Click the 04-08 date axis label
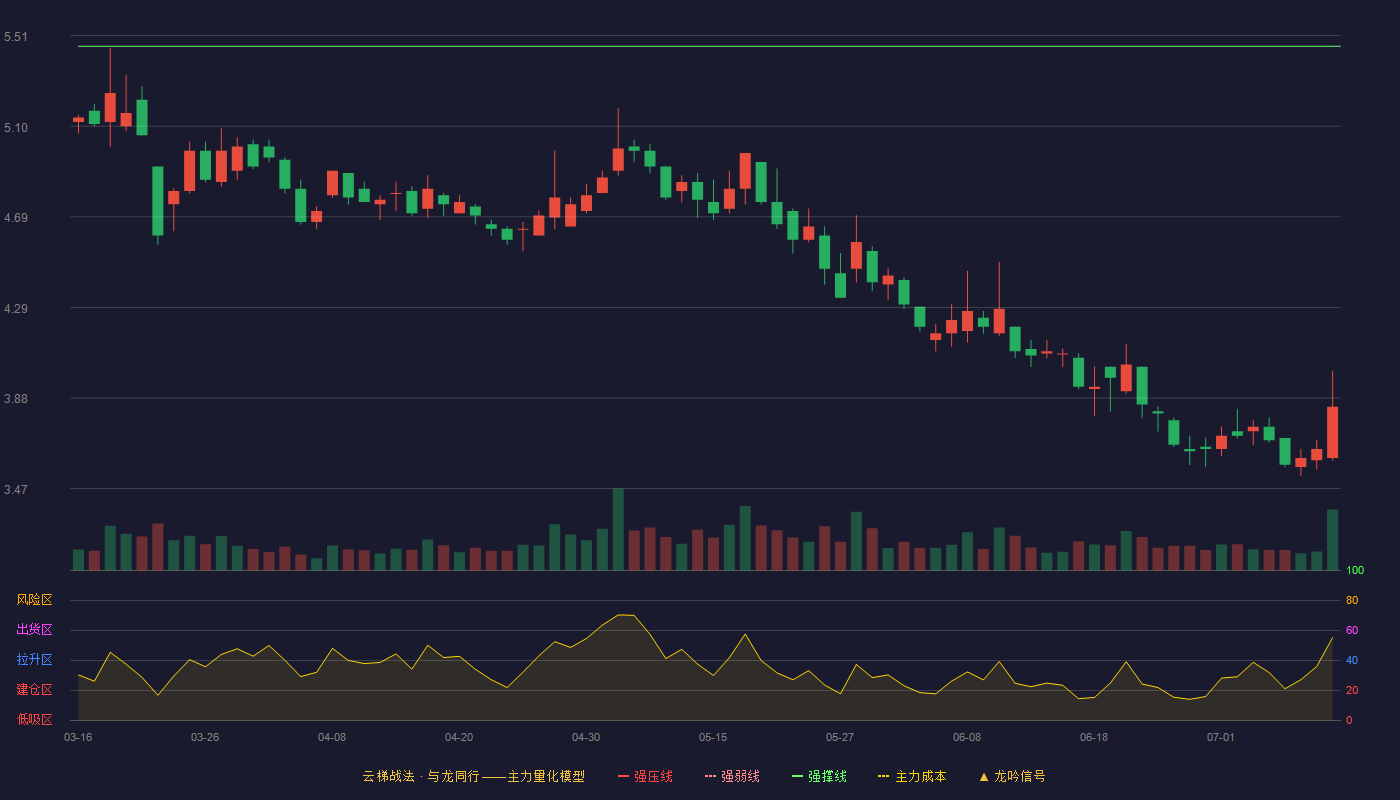The height and width of the screenshot is (800, 1400). pyautogui.click(x=332, y=737)
